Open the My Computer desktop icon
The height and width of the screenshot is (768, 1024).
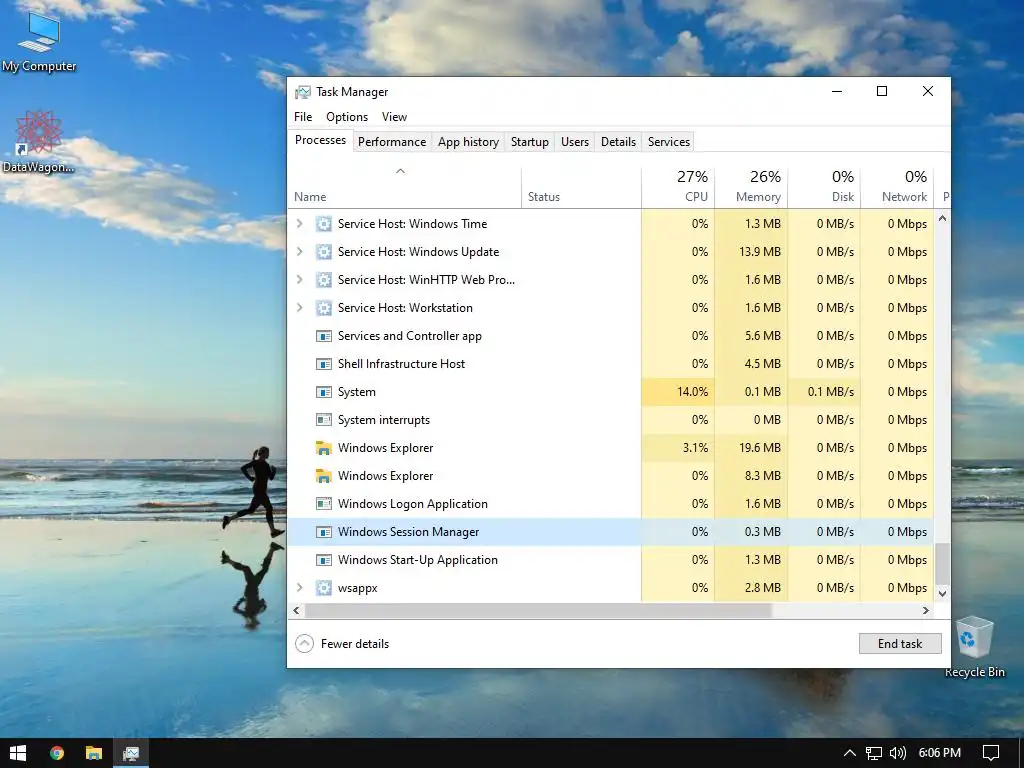39,40
